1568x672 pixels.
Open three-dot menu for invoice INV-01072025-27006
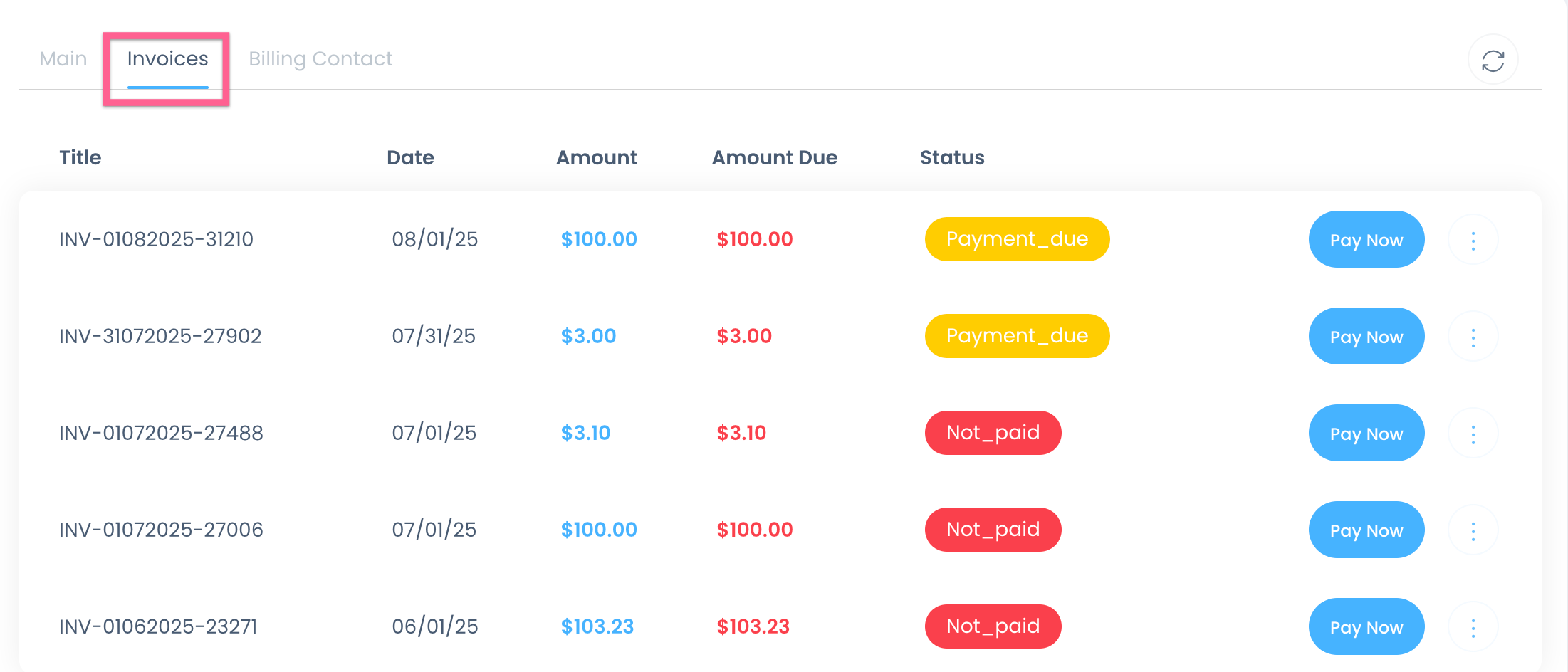[1473, 531]
